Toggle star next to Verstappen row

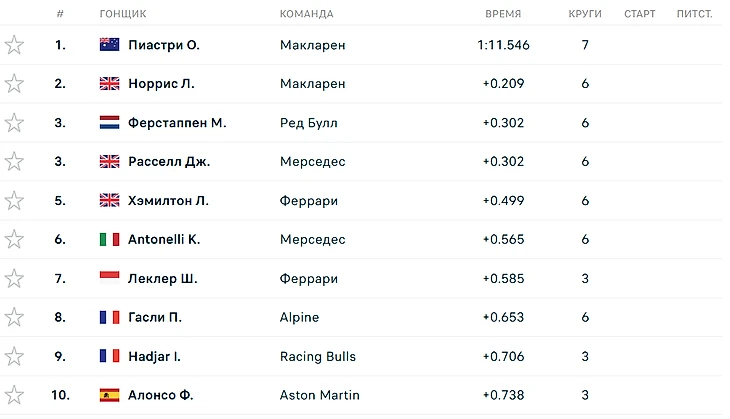[x=14, y=123]
